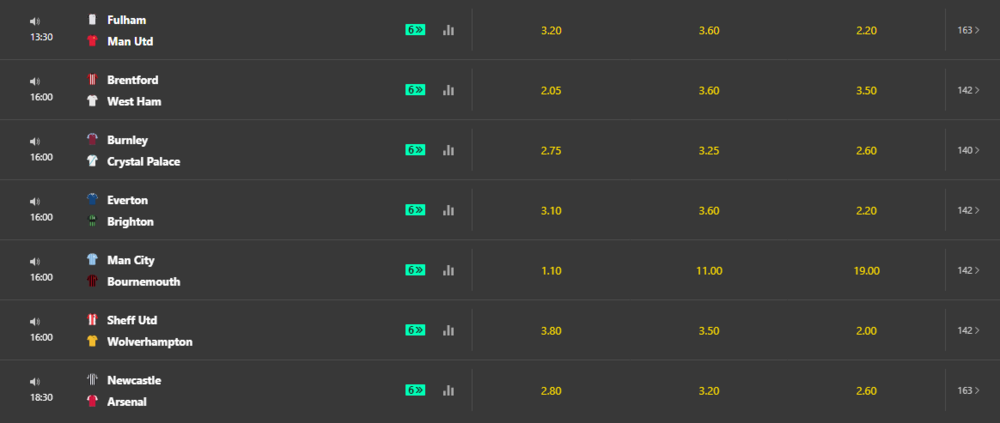Click the speaker icon above 13:30 kickoff
This screenshot has width=1000, height=423.
35,22
